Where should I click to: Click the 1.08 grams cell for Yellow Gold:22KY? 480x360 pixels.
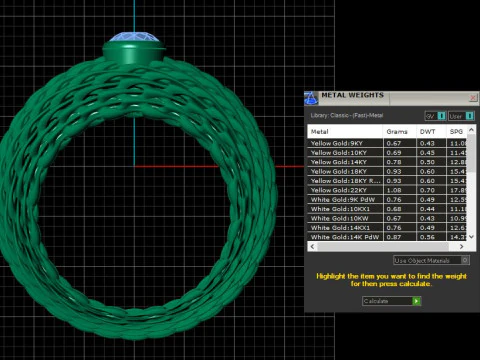[399, 190]
